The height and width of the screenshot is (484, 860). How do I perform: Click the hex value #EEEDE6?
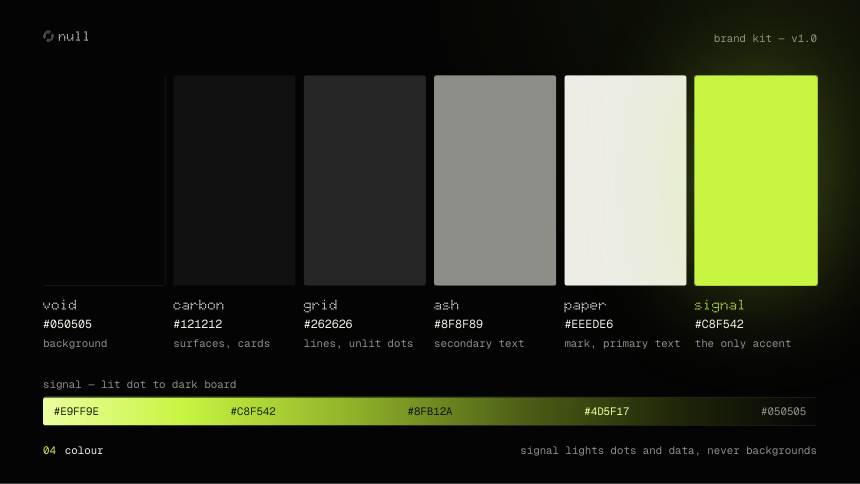coord(589,324)
